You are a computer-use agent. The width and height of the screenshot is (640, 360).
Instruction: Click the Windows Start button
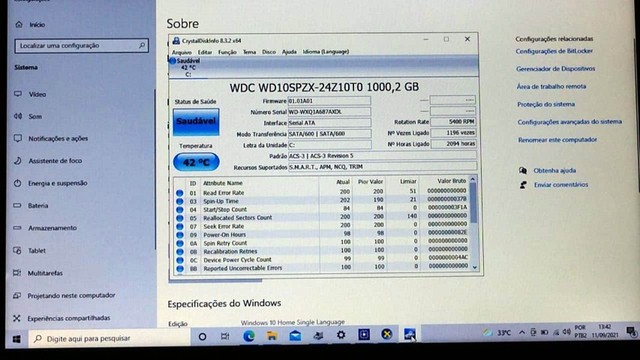click(x=16, y=339)
